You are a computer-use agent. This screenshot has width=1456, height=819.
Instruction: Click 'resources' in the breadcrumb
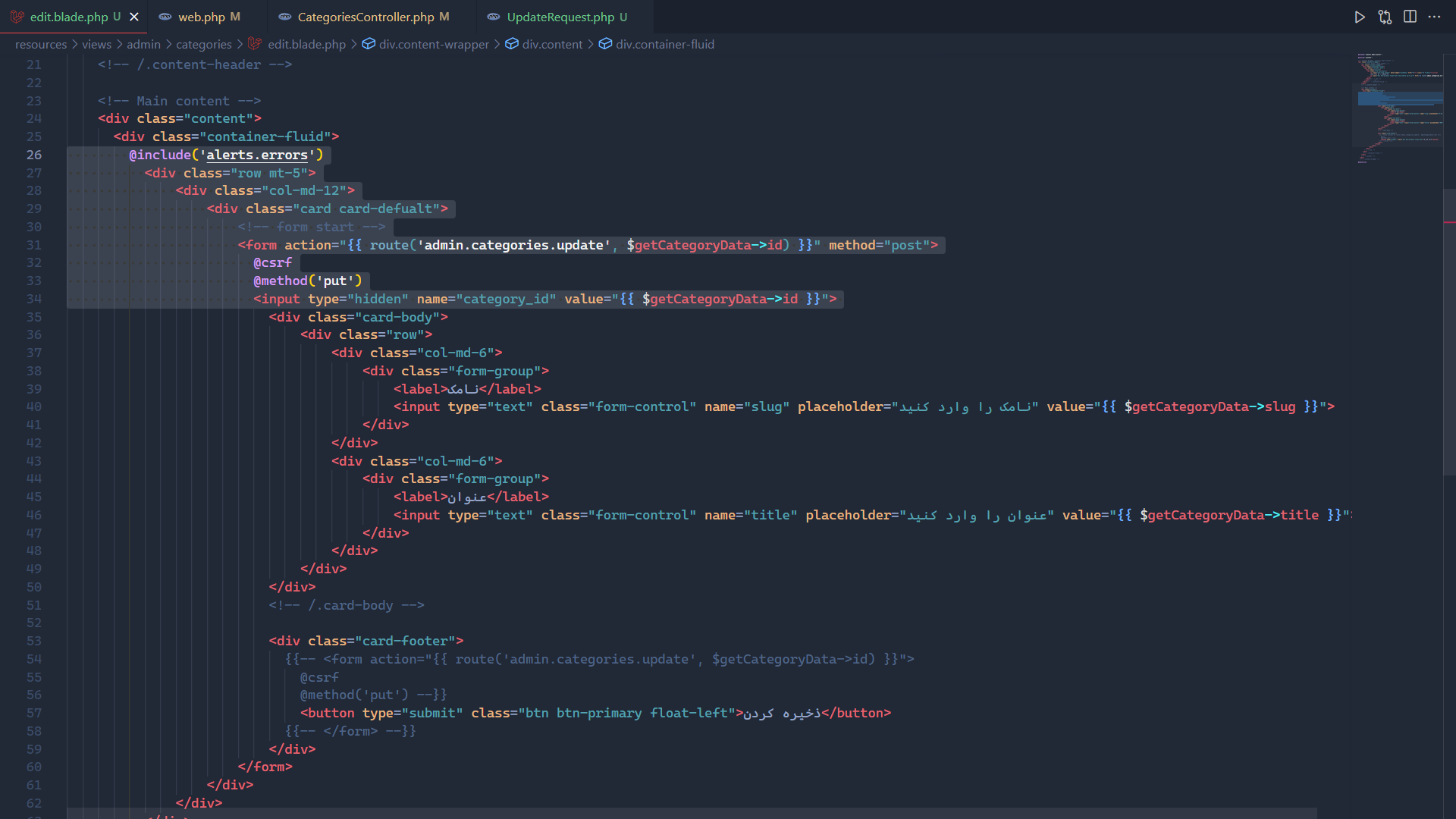41,45
